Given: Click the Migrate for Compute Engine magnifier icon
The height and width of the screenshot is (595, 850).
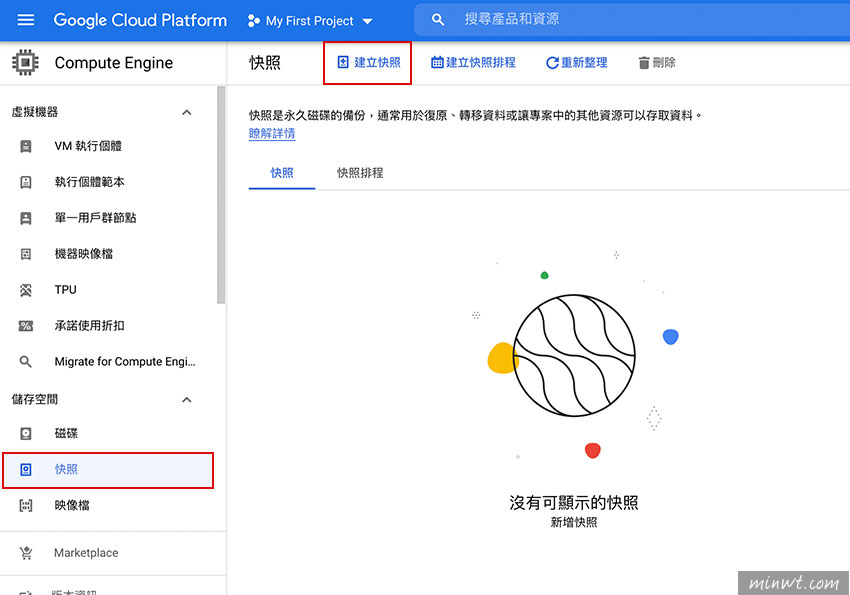Looking at the screenshot, I should [x=25, y=361].
